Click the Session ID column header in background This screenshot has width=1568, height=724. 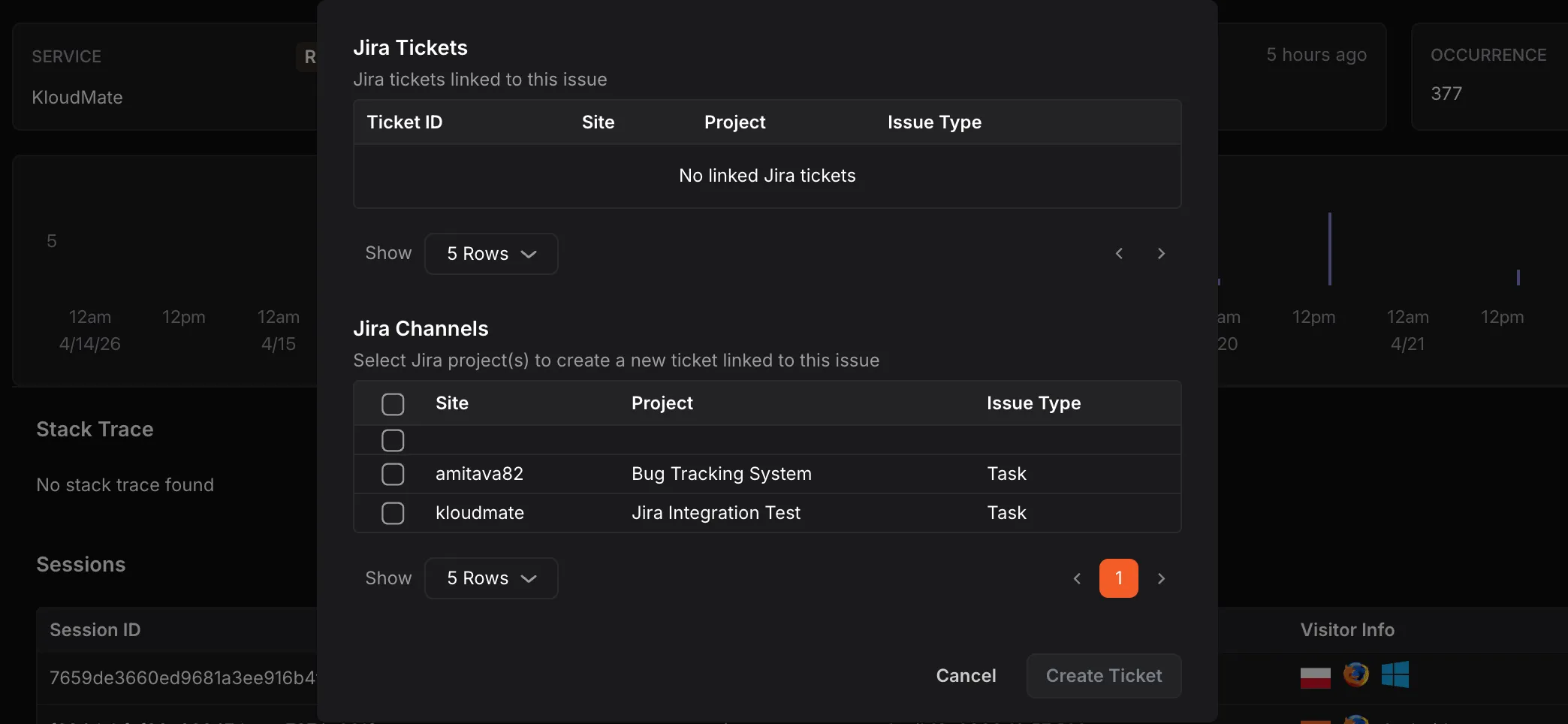tap(95, 630)
